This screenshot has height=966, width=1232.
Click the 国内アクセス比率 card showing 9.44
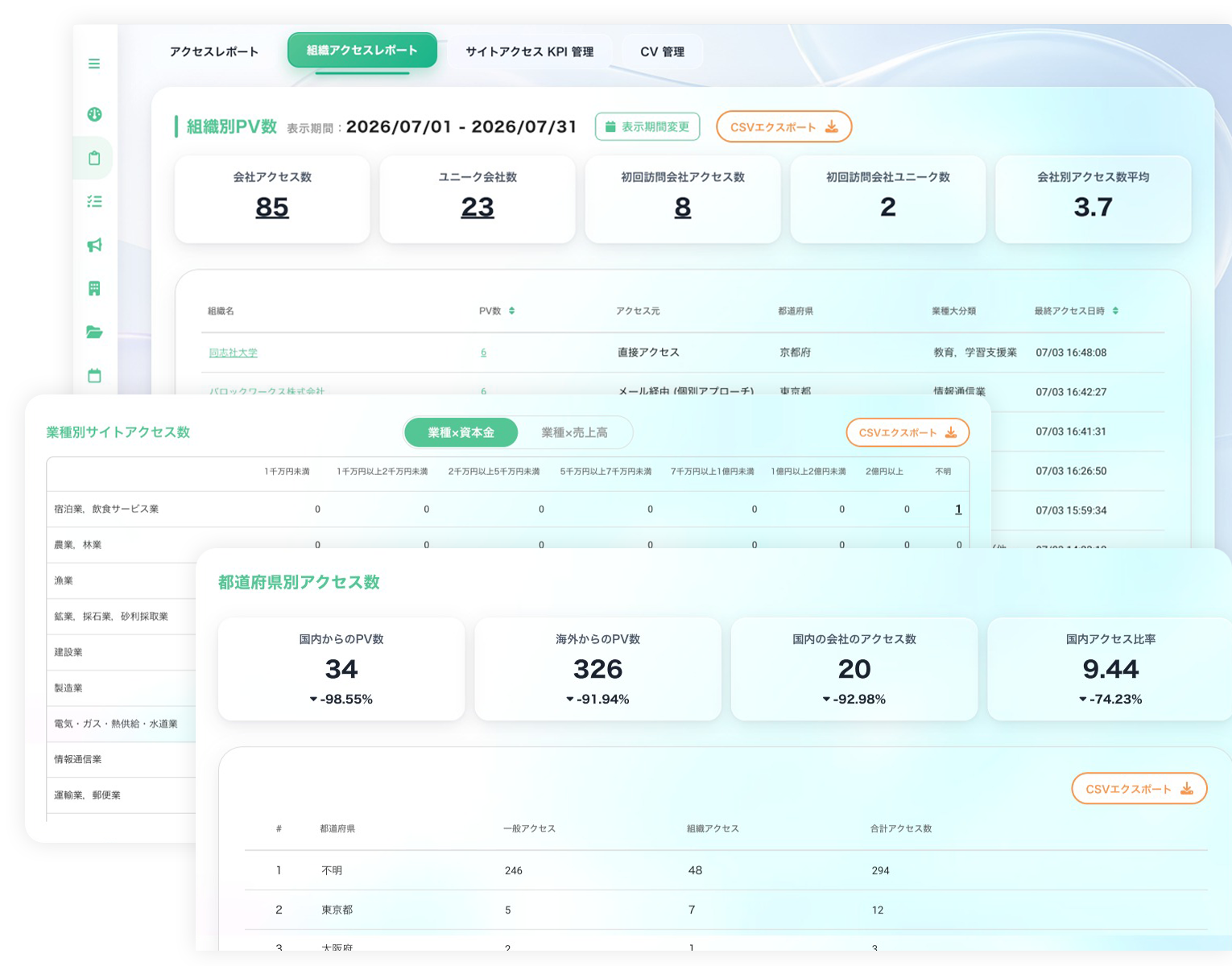(1110, 669)
